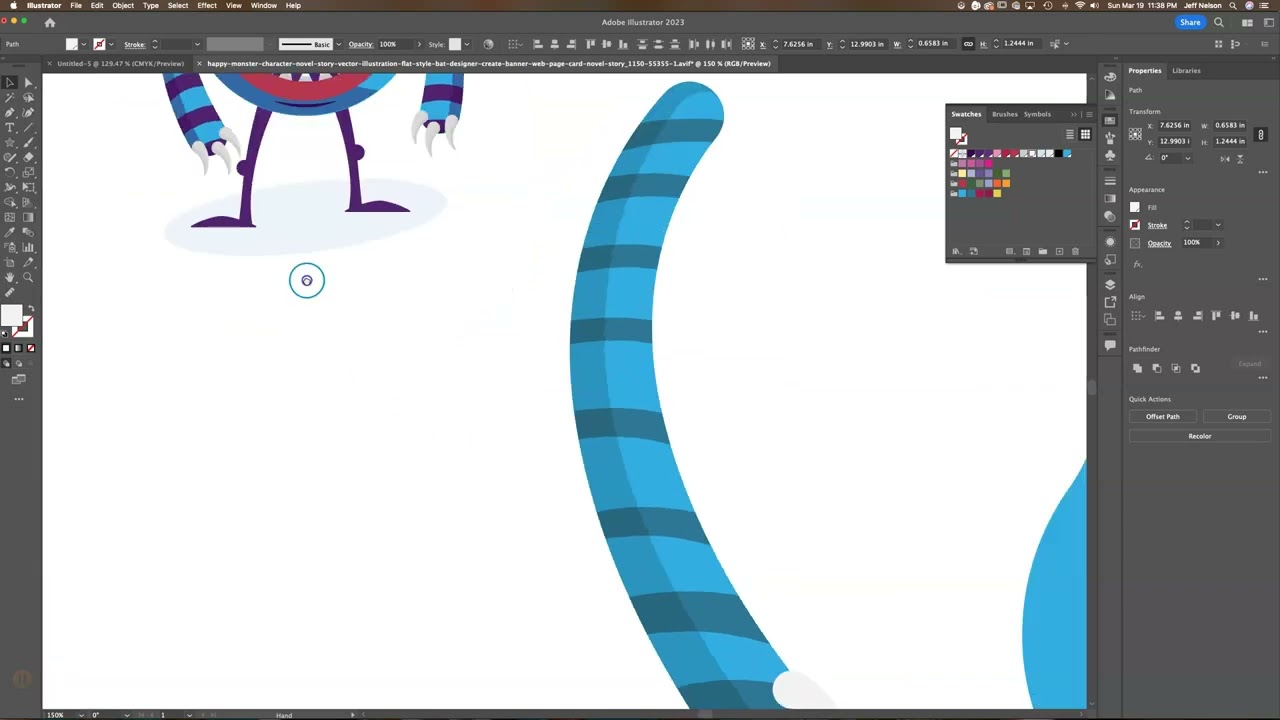Click the Share button

[x=1190, y=22]
